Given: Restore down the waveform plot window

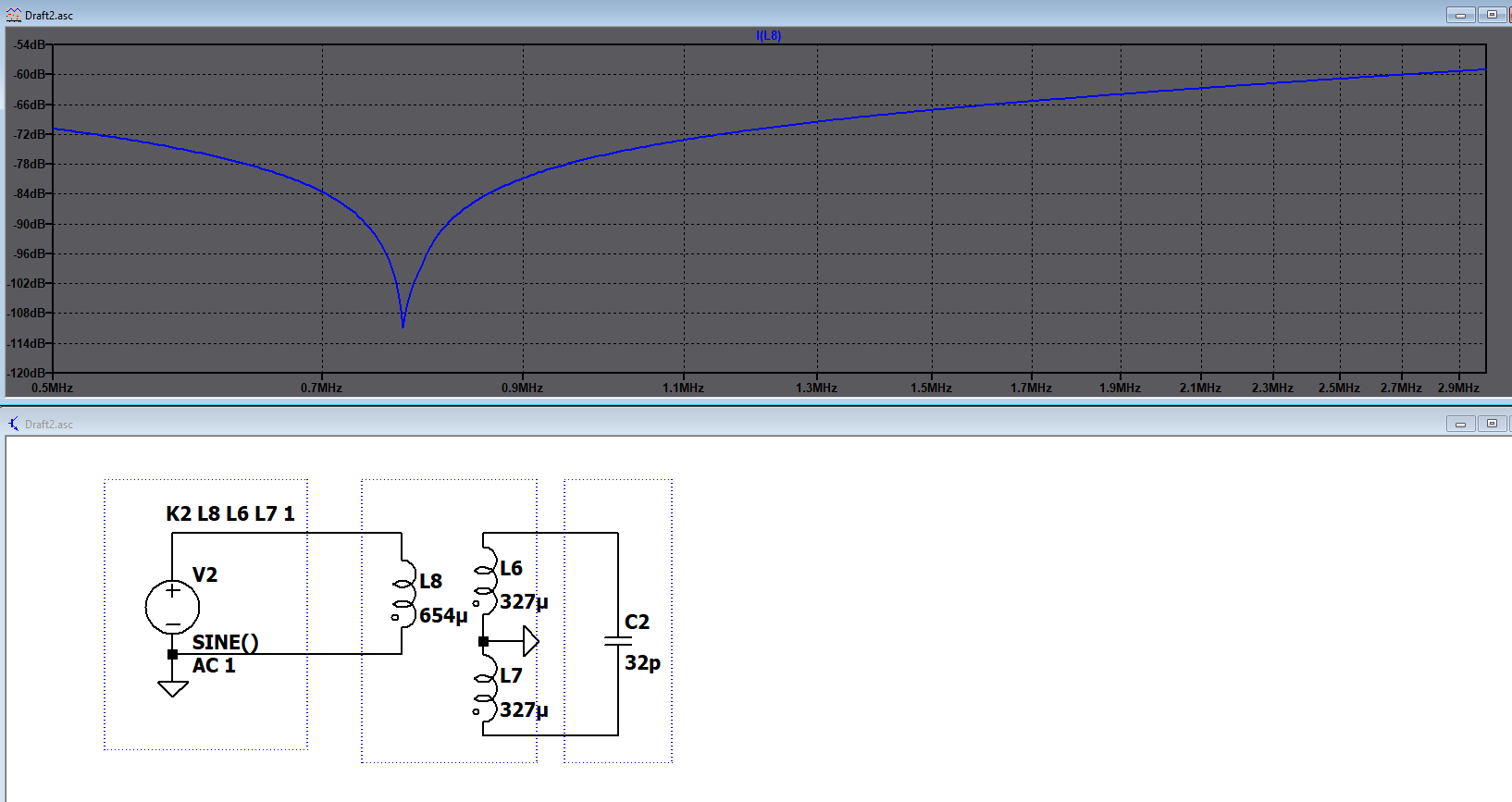Looking at the screenshot, I should 1492,15.
